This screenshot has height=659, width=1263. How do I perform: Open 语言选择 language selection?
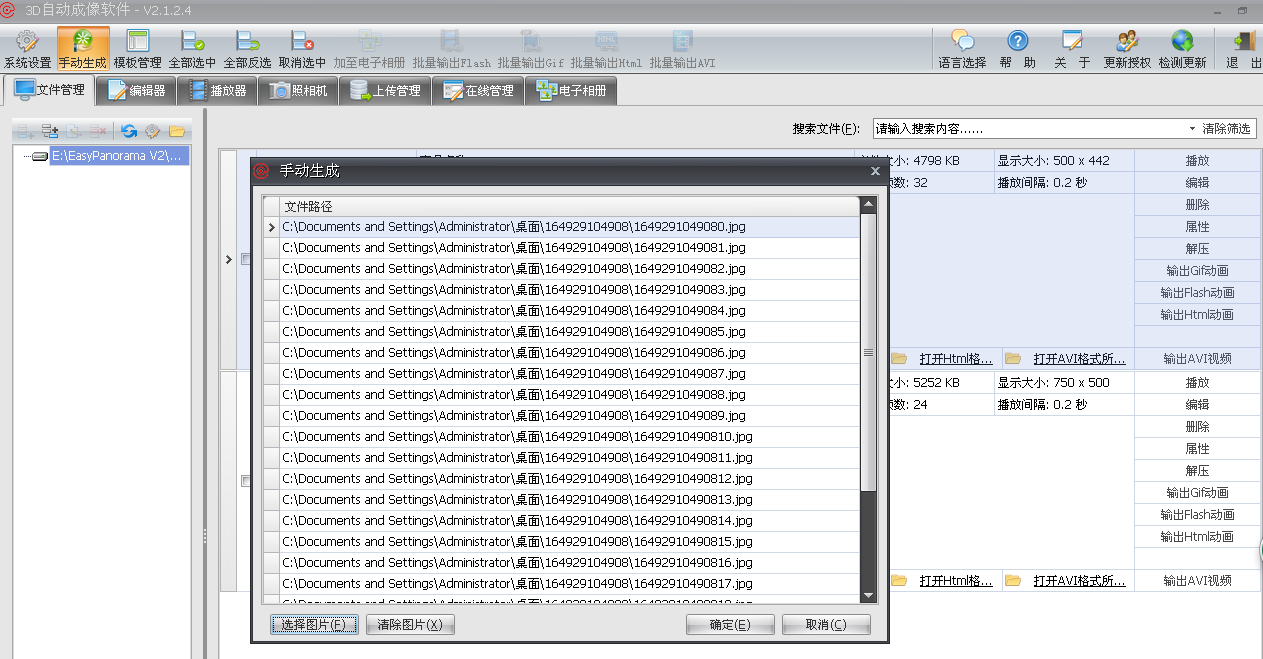point(962,49)
